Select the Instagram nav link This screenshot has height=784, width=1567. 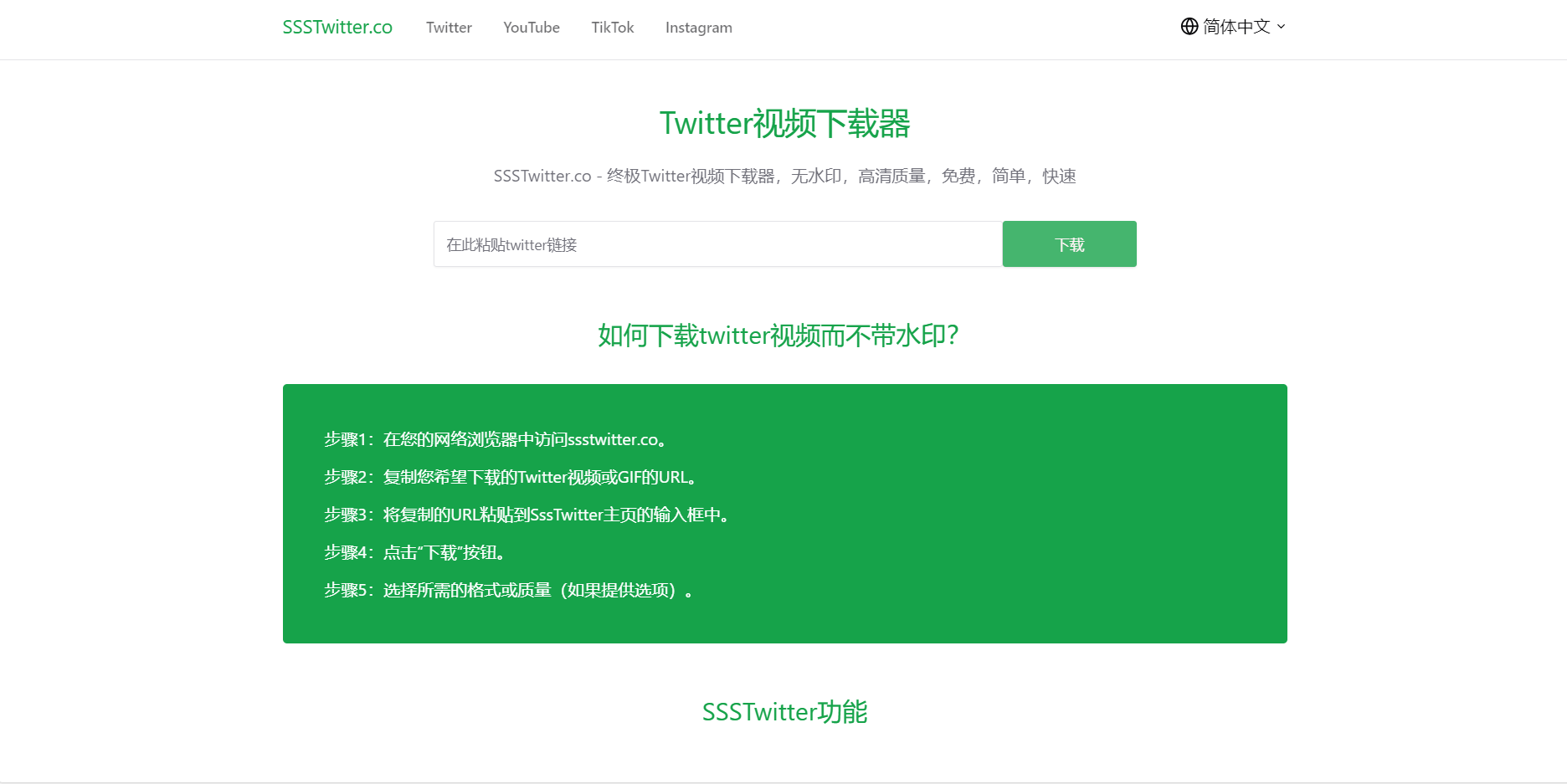click(x=699, y=28)
